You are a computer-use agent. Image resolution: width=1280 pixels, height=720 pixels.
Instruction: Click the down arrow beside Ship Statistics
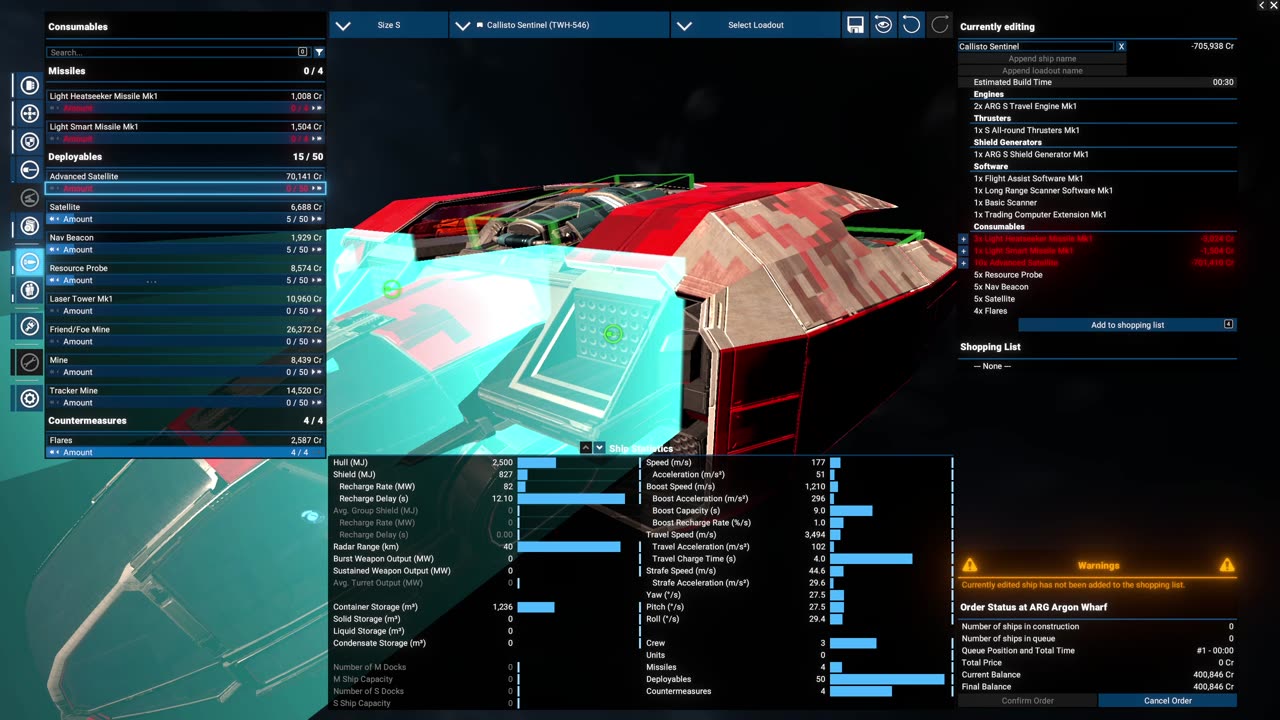599,448
